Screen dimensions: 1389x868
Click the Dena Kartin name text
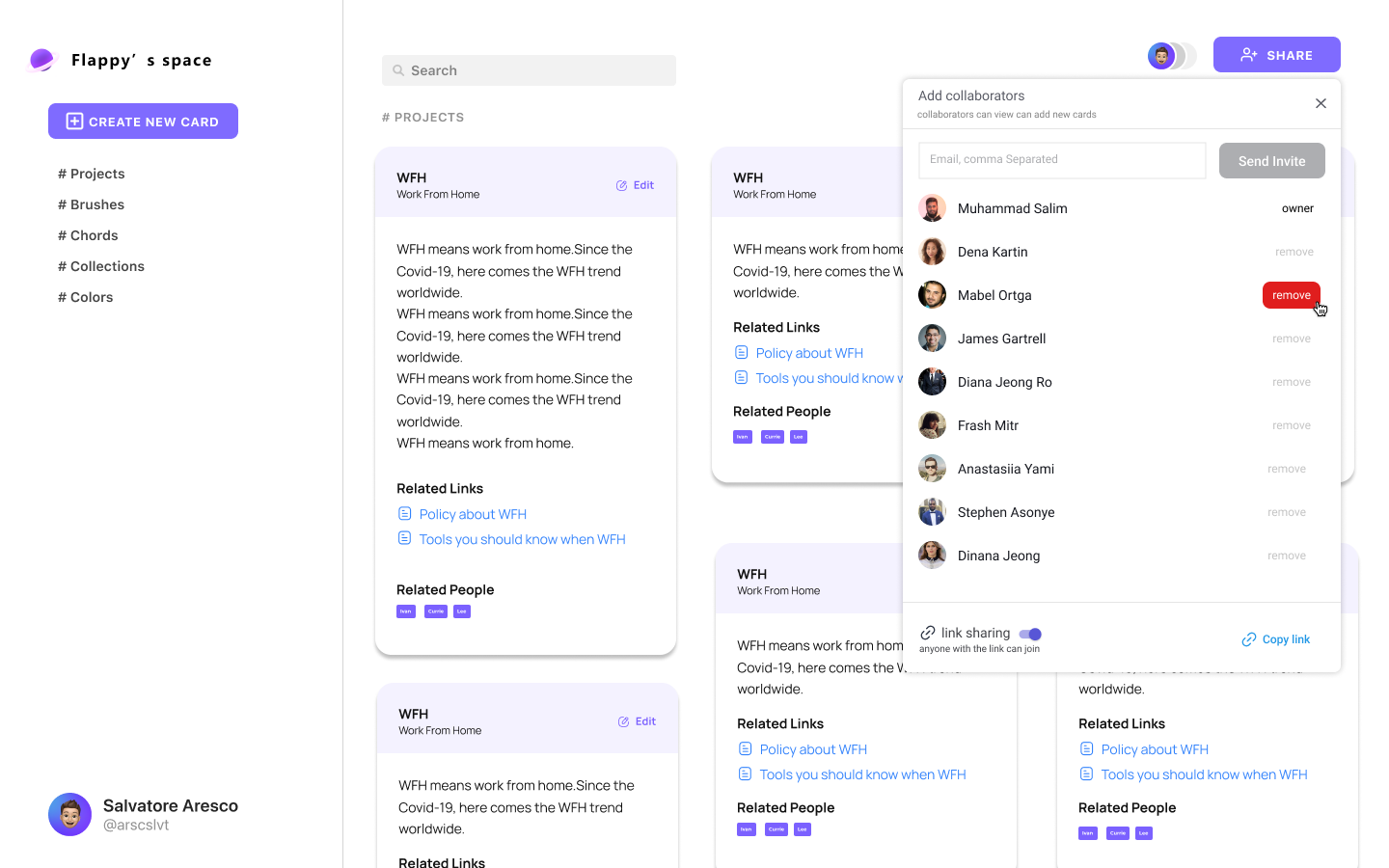tap(993, 252)
